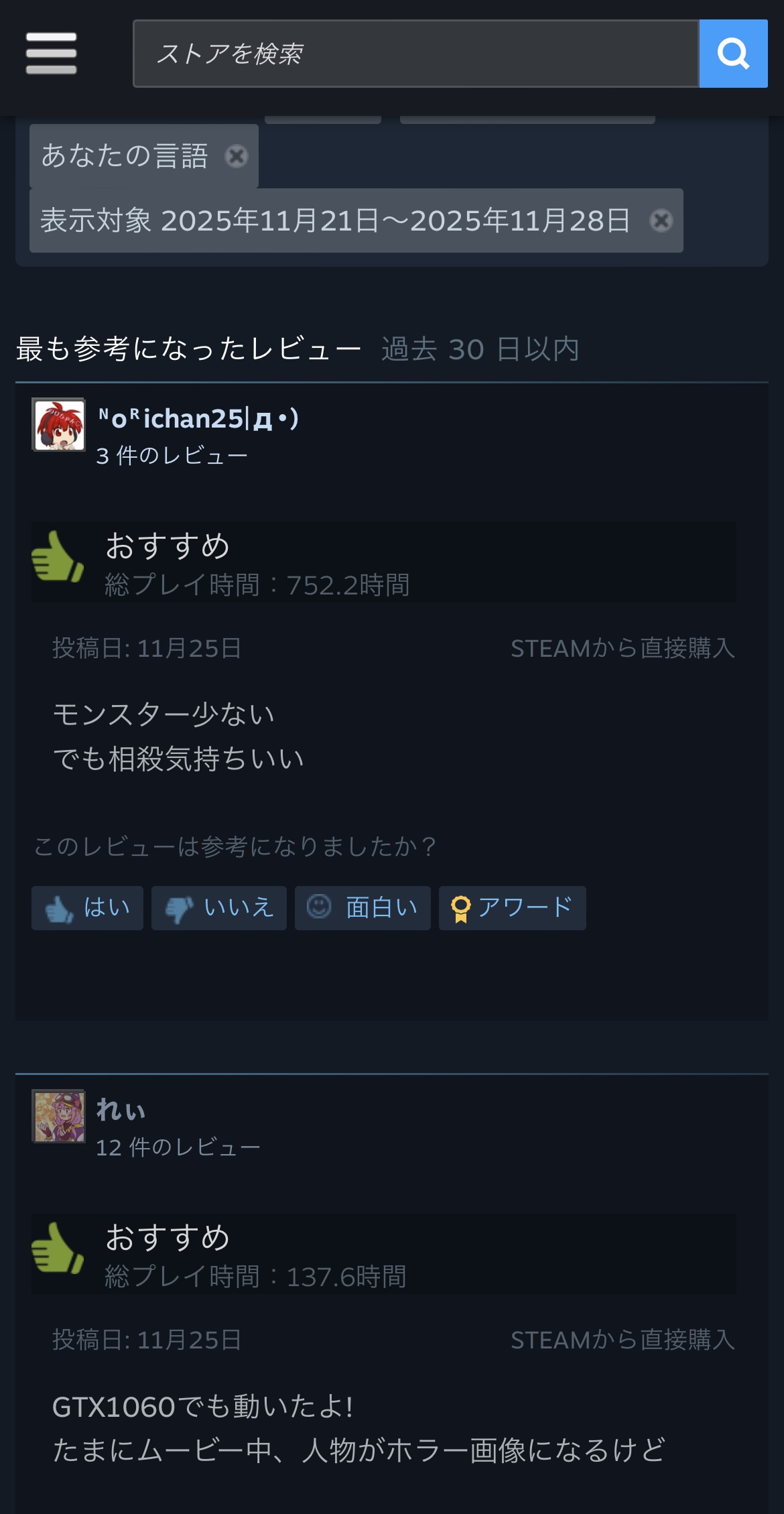784x1514 pixels.
Task: Mark the first review as 面白い
Action: [x=363, y=907]
